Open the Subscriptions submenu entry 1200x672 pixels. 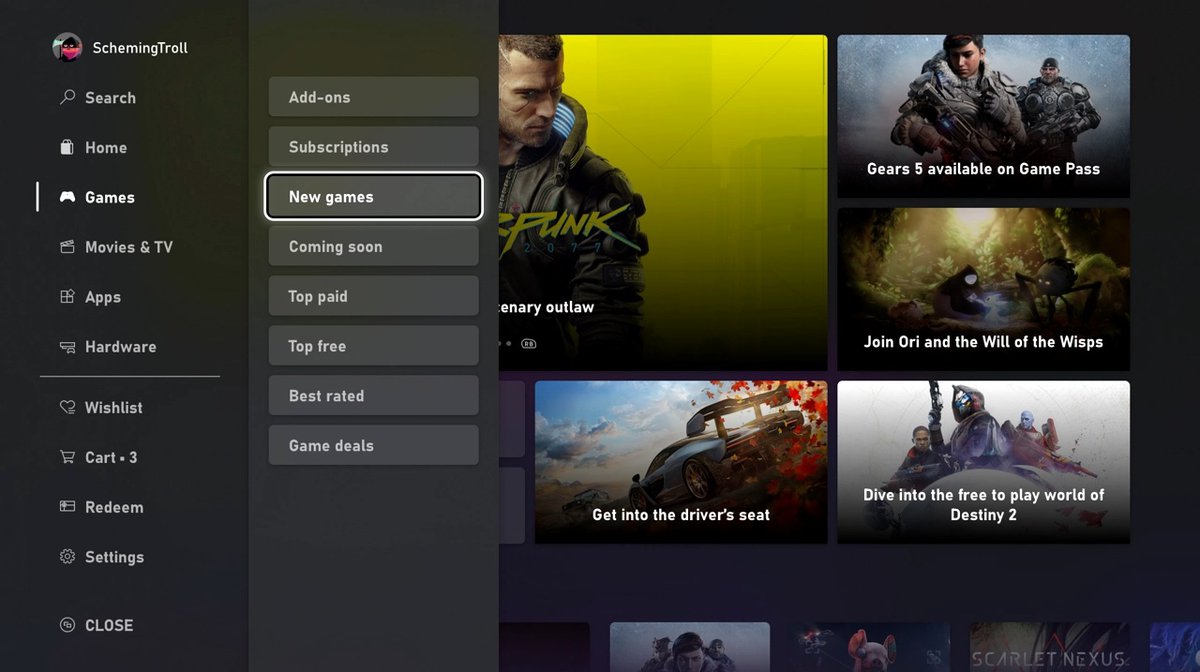(373, 147)
